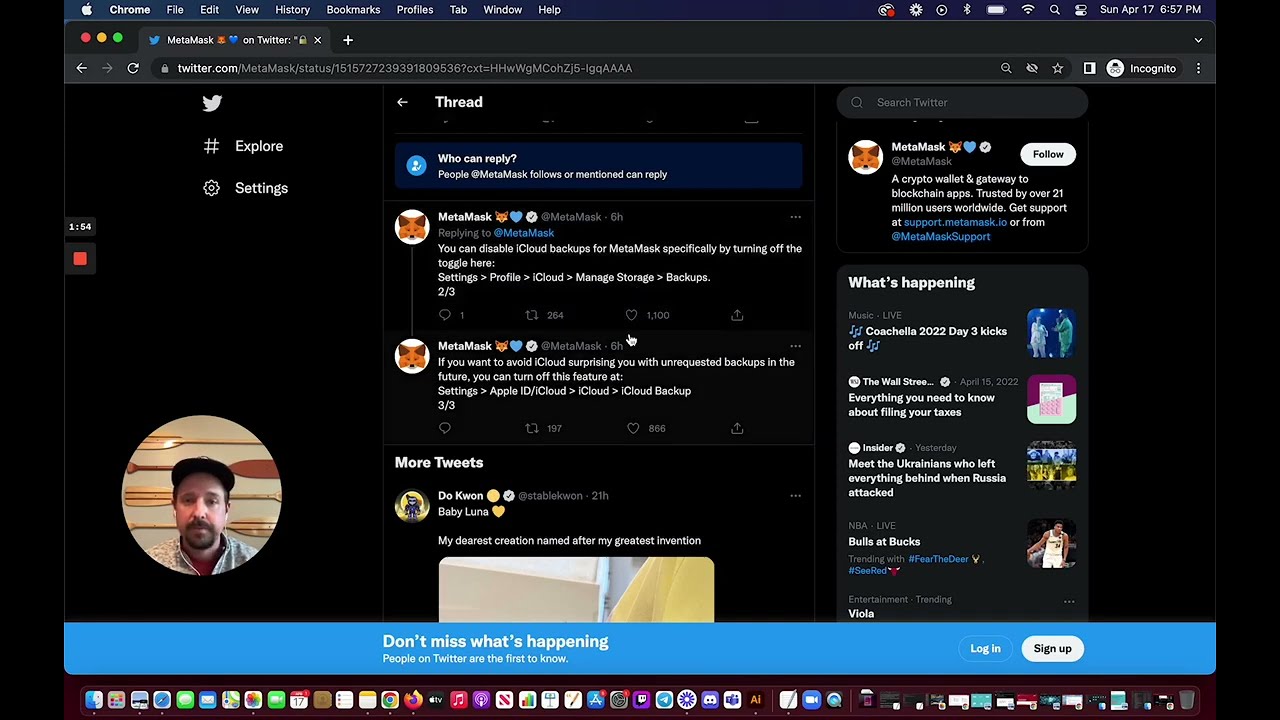Open more options for Viola trend
The height and width of the screenshot is (720, 1280).
pos(1069,601)
